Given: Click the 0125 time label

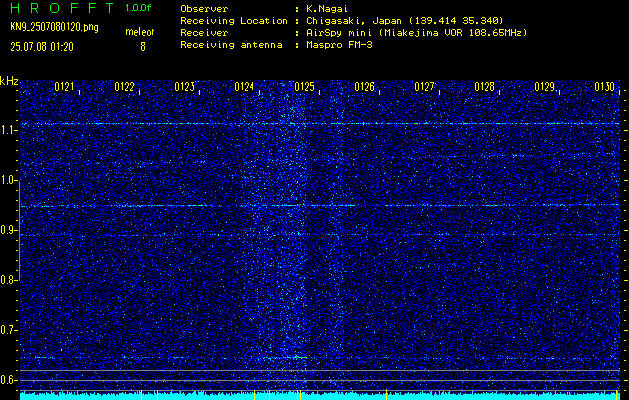Looking at the screenshot, I should coord(304,87).
